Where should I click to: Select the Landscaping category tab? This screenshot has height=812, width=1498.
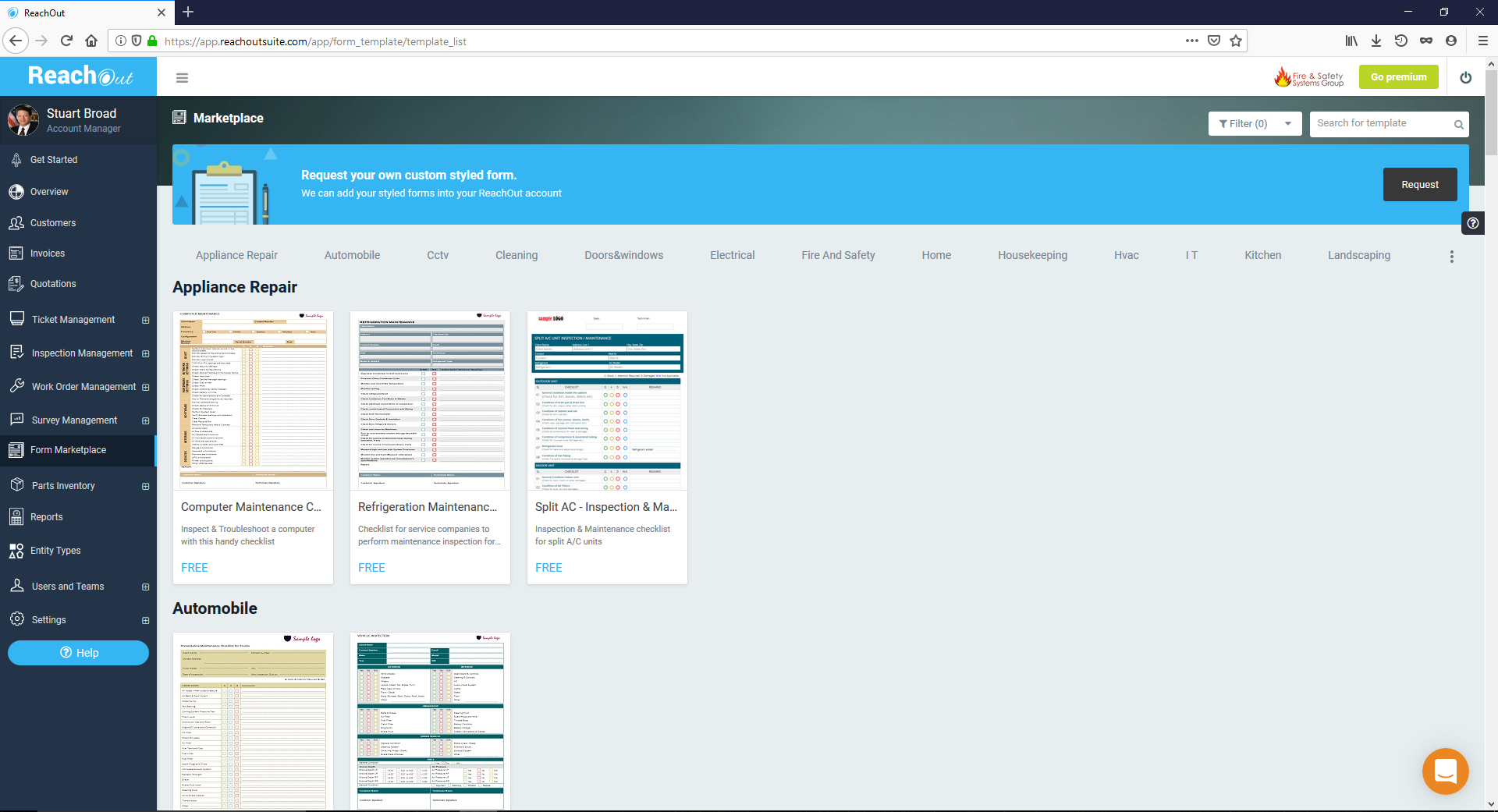point(1359,255)
